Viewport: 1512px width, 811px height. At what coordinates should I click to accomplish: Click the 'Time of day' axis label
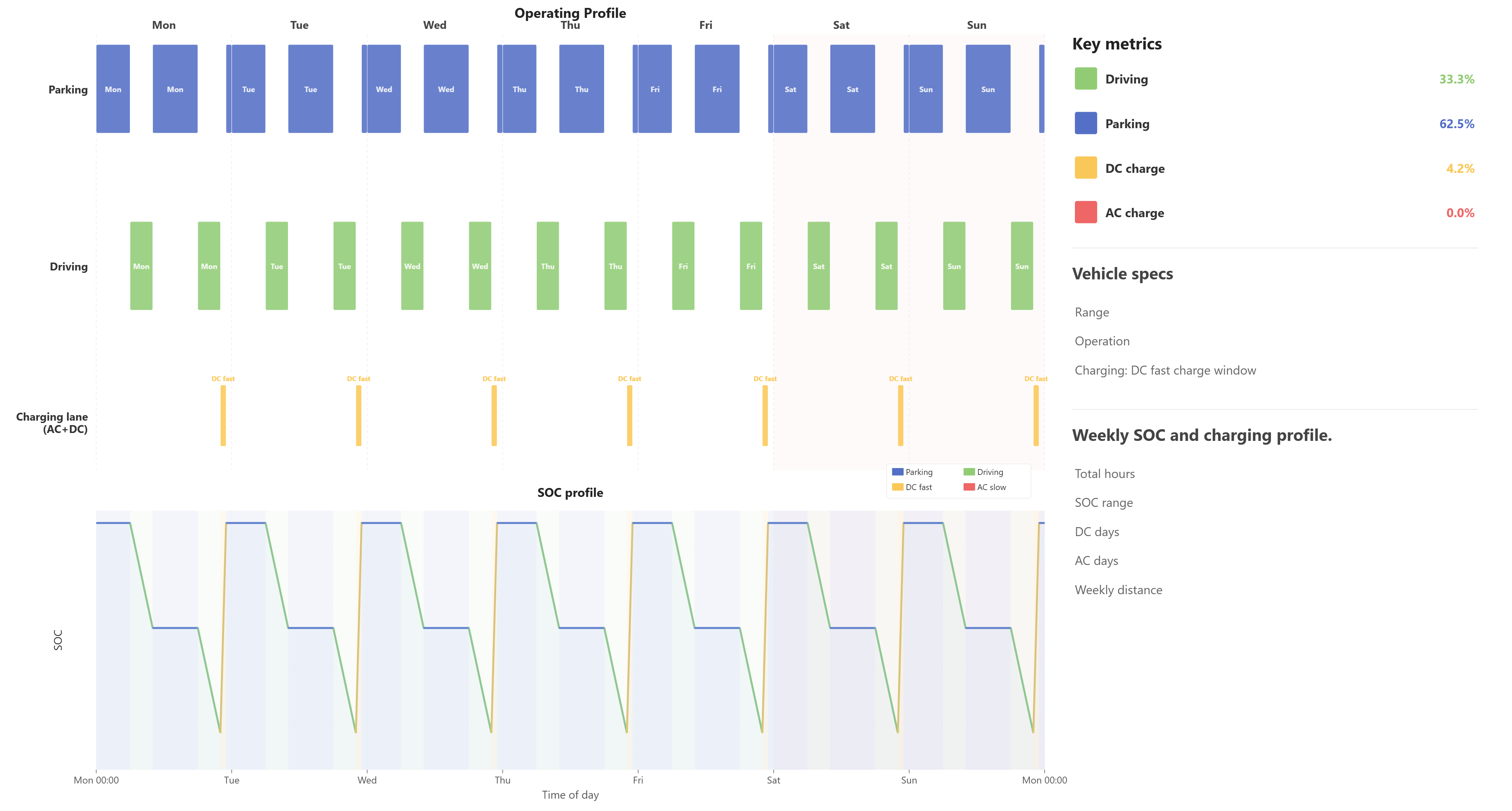pos(570,795)
